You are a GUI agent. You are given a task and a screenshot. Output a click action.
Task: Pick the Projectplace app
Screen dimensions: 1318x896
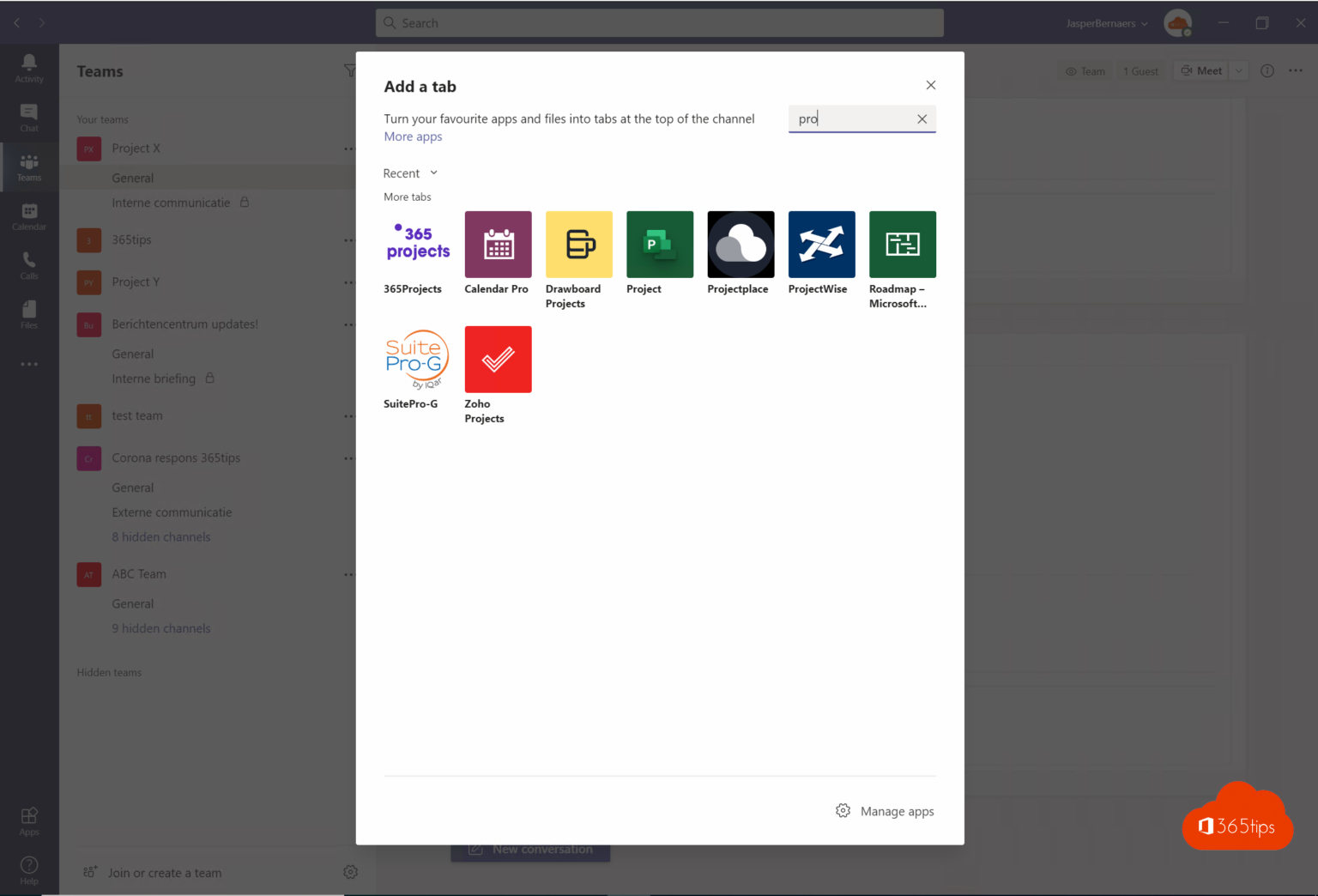coord(740,245)
